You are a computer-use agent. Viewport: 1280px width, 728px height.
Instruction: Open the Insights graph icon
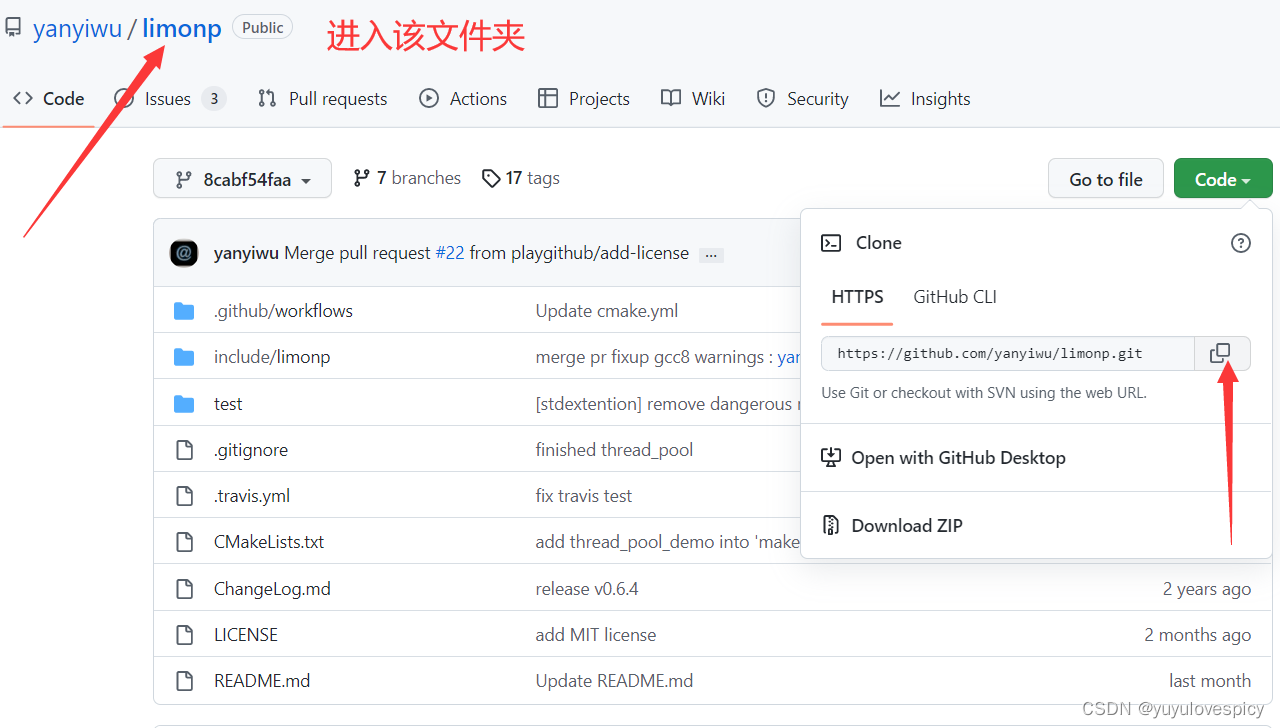[888, 98]
